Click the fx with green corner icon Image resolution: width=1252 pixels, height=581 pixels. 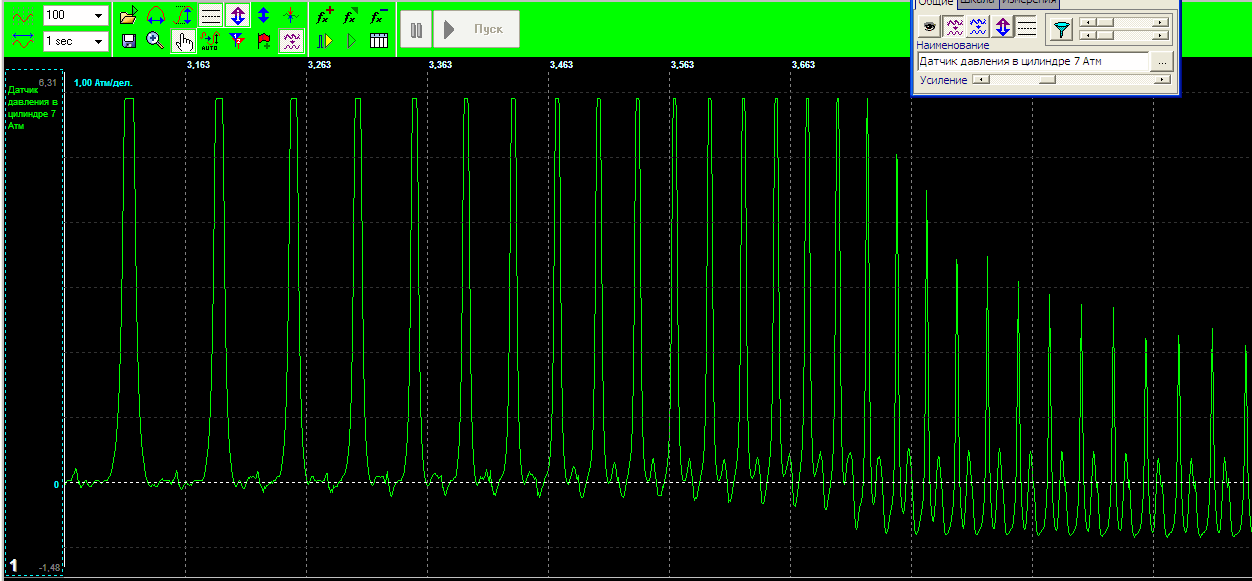point(351,16)
